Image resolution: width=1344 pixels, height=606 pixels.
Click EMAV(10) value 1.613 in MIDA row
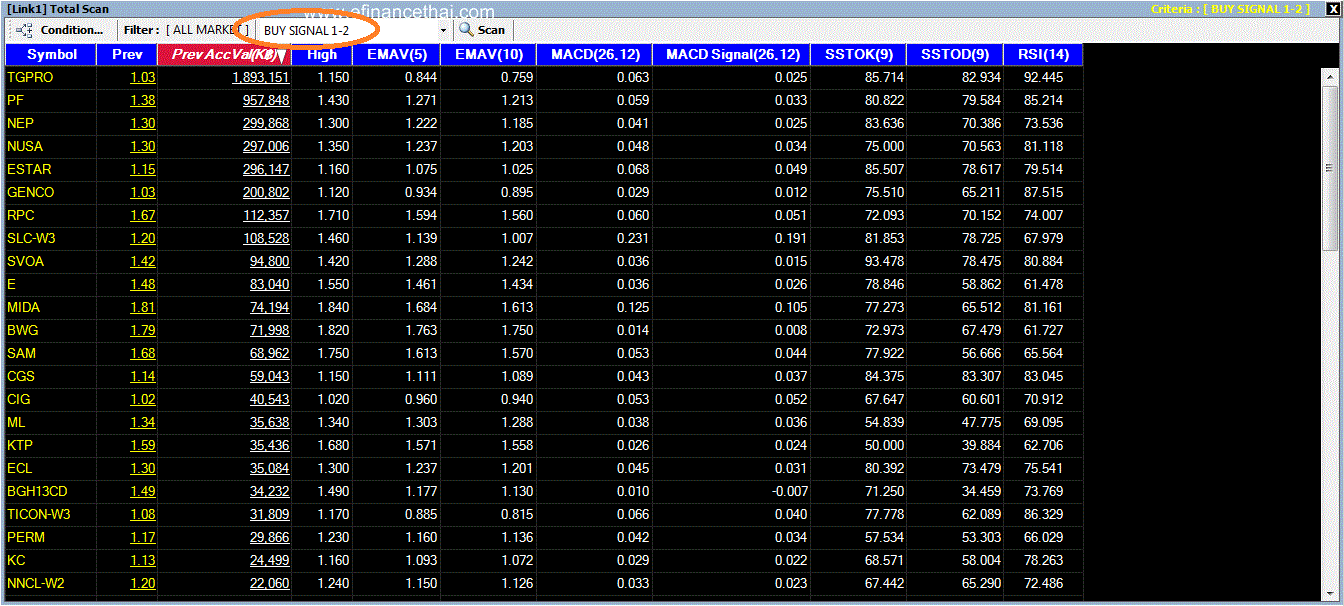[517, 307]
